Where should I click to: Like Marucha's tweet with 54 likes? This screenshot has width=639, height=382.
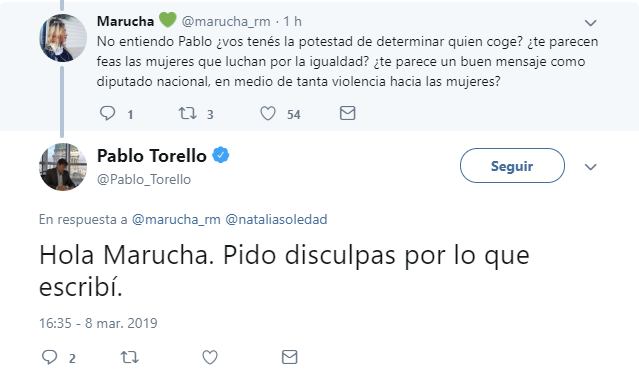click(x=268, y=113)
